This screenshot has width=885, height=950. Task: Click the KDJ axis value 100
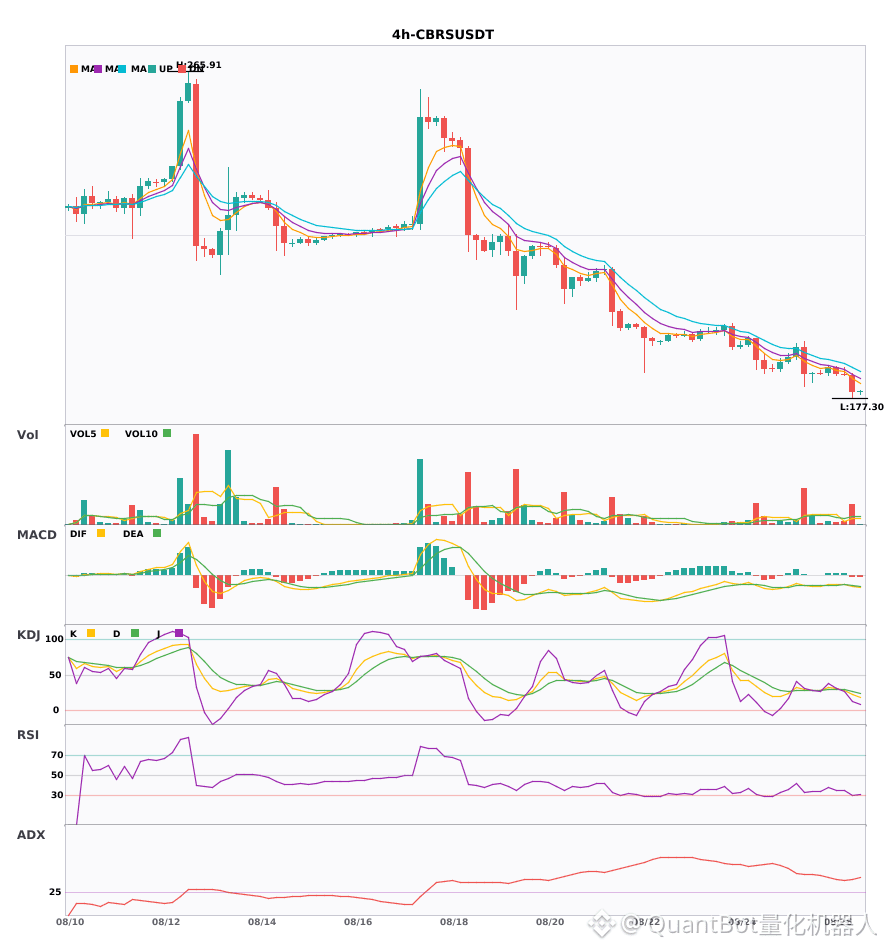tap(54, 639)
